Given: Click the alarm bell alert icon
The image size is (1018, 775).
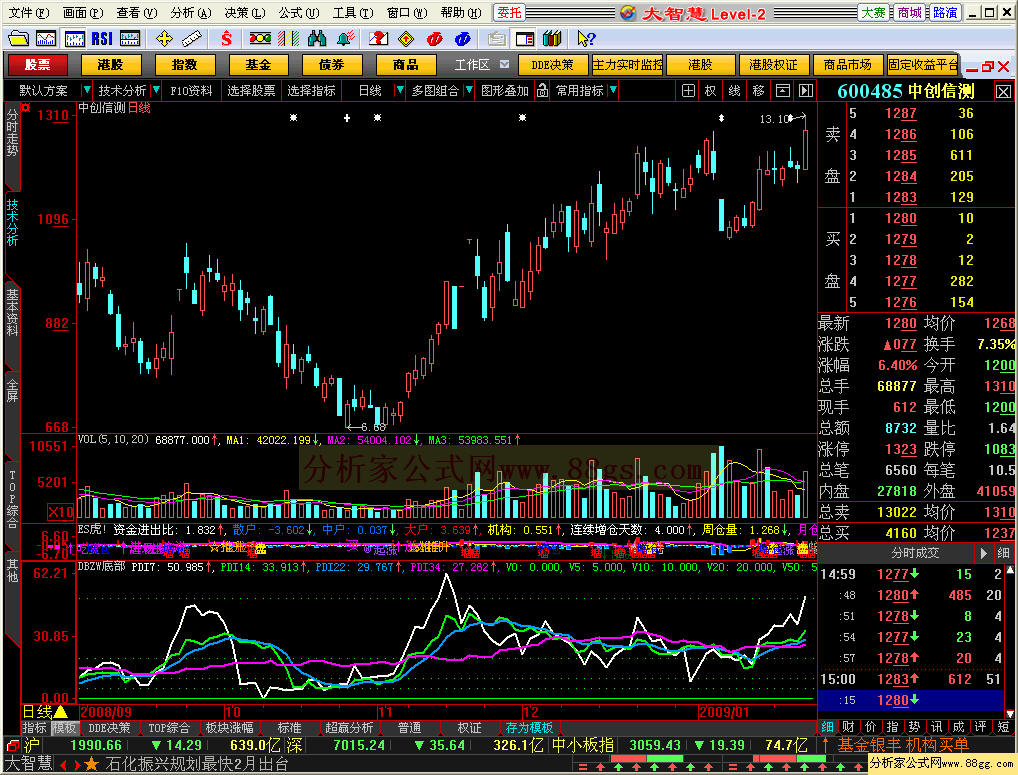Looking at the screenshot, I should 345,39.
